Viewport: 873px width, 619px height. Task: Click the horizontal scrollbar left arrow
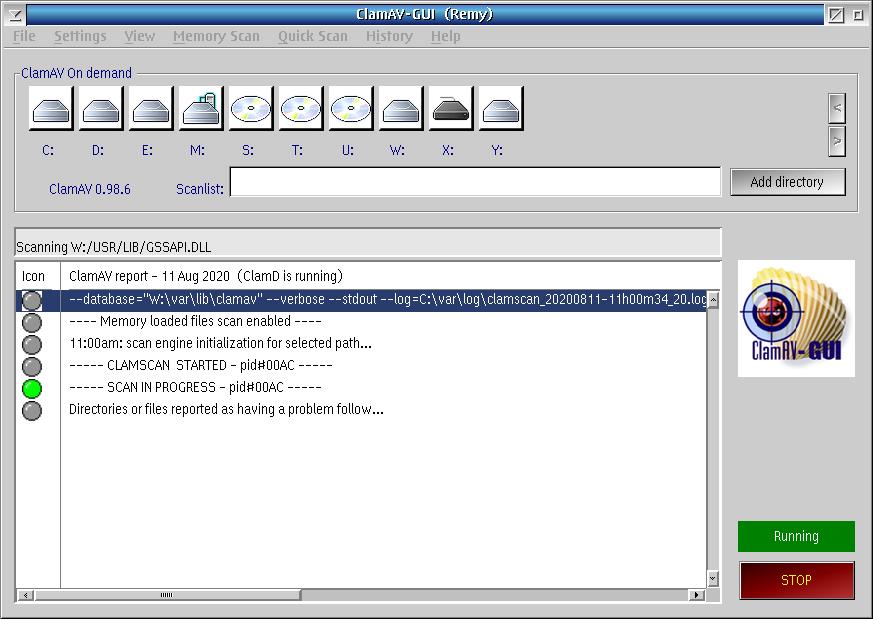tap(25, 595)
